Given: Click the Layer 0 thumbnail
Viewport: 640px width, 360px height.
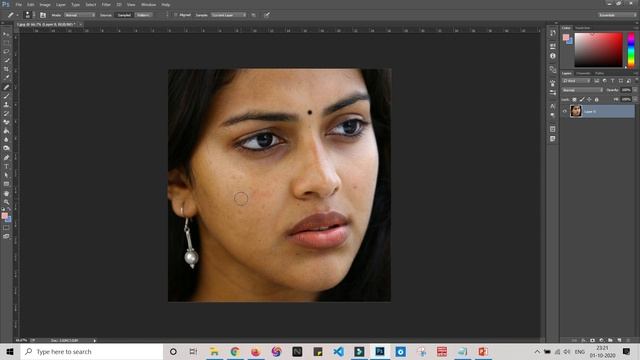Looking at the screenshot, I should [x=576, y=111].
